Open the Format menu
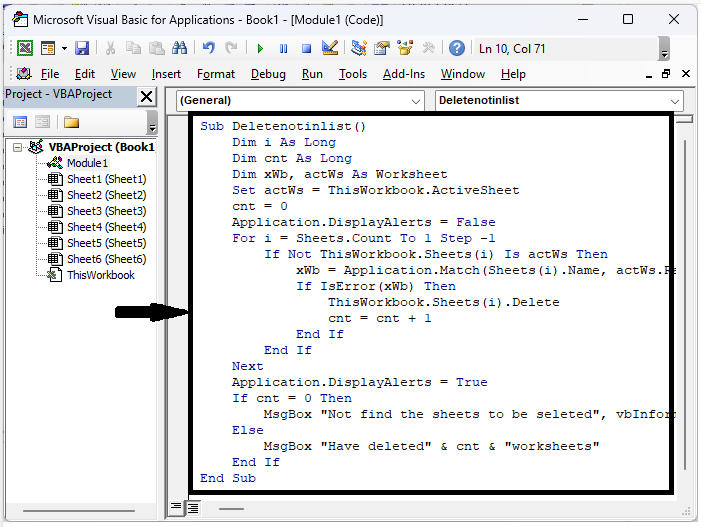The height and width of the screenshot is (527, 701). coord(215,74)
